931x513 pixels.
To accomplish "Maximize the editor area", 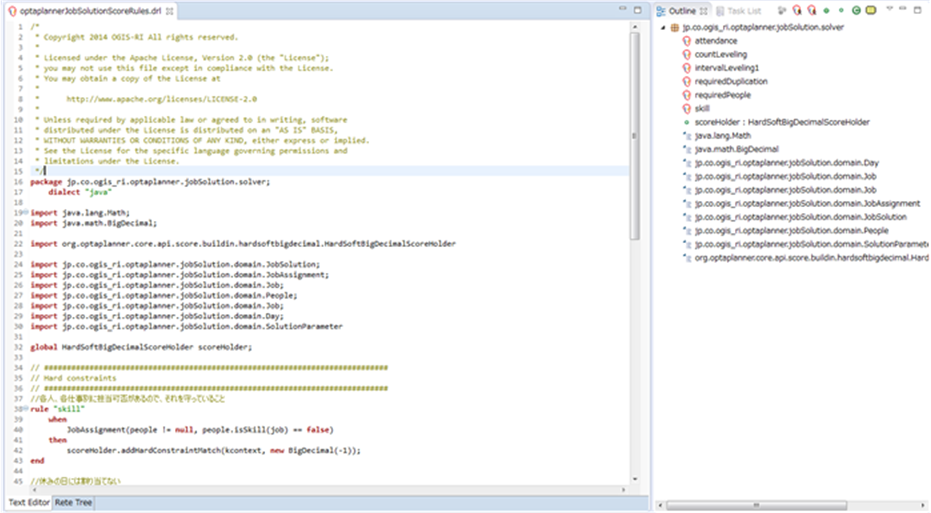I will pos(638,10).
